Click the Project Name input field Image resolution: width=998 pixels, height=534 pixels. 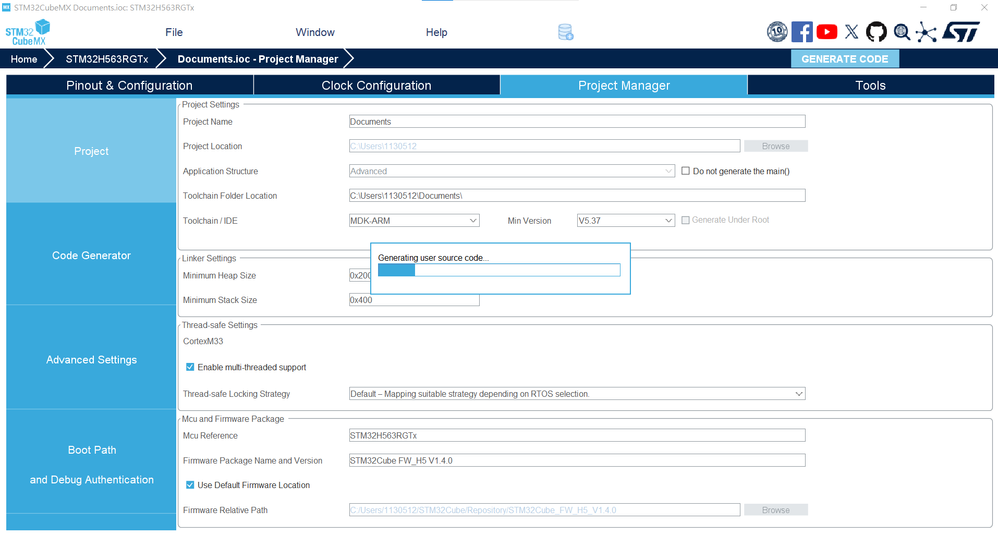tap(577, 122)
